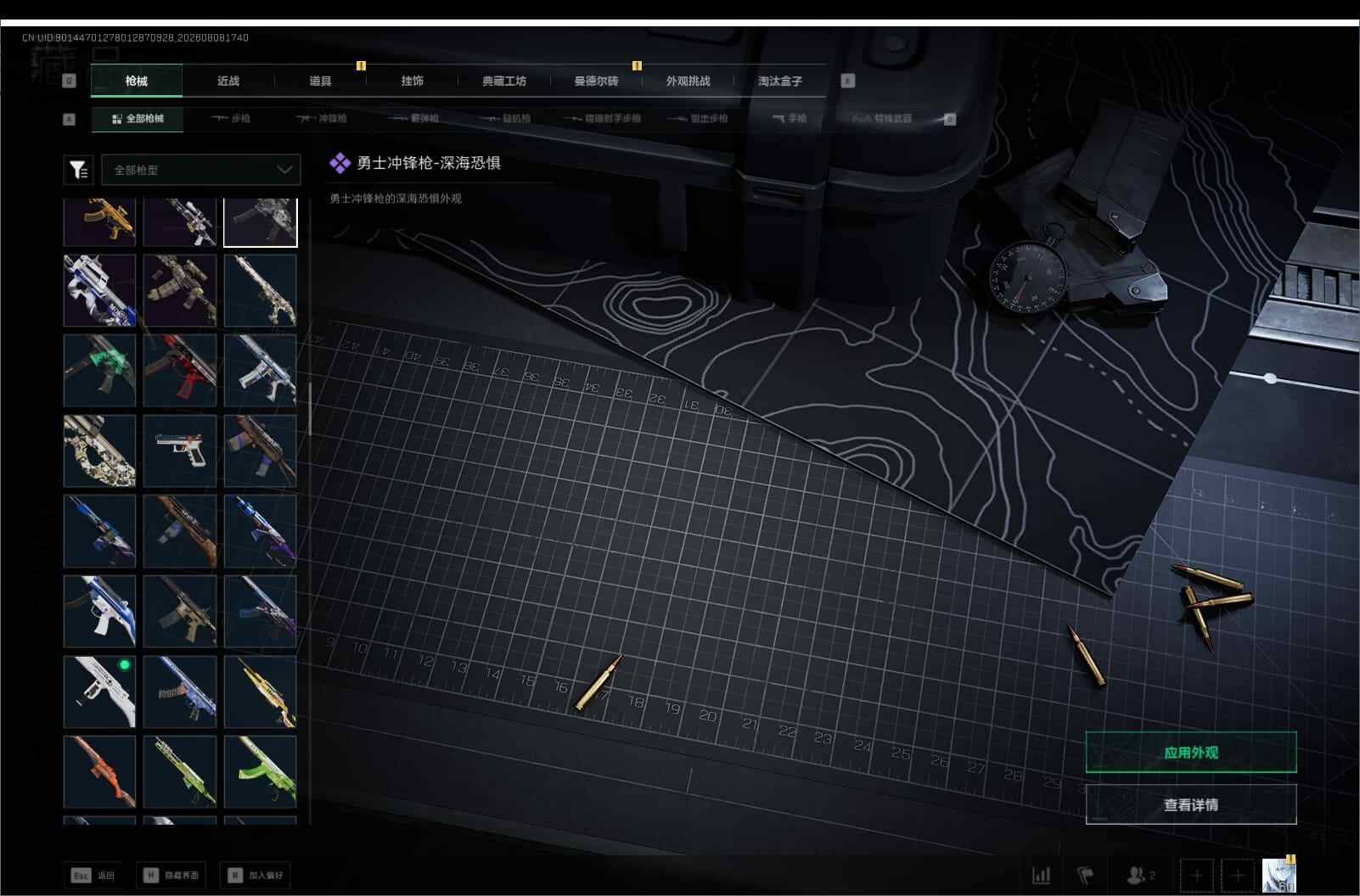Select the white-bordered selected SMG skin thumbnail

[x=261, y=222]
